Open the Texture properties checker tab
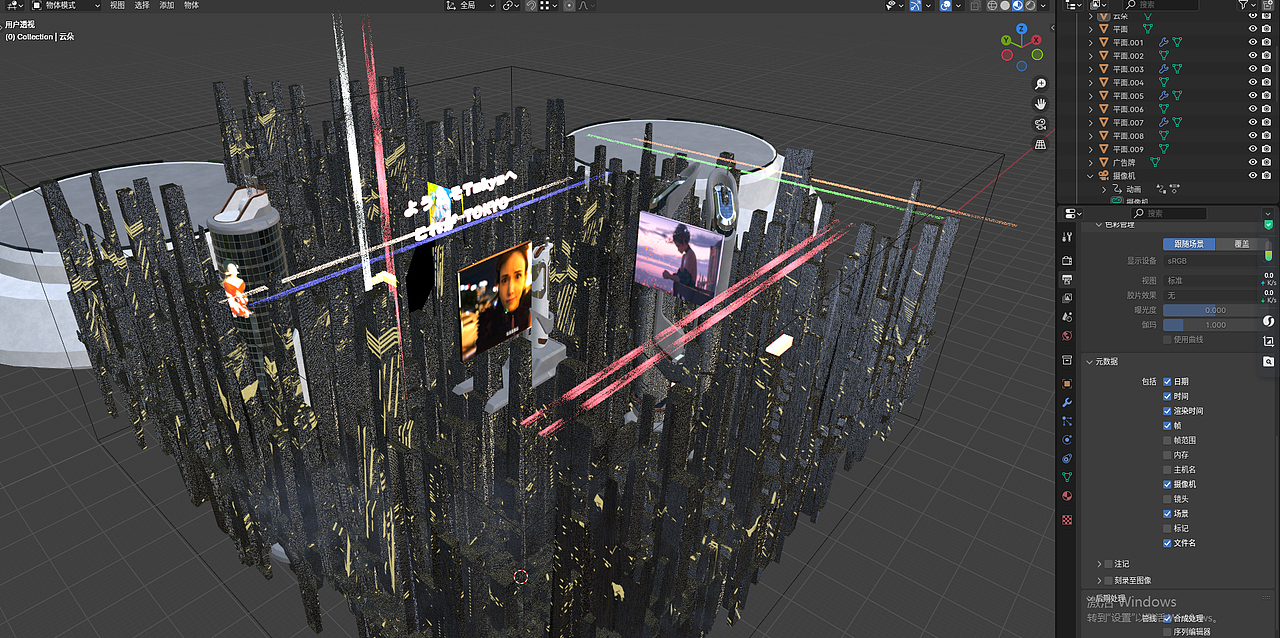The height and width of the screenshot is (638, 1280). click(x=1067, y=520)
